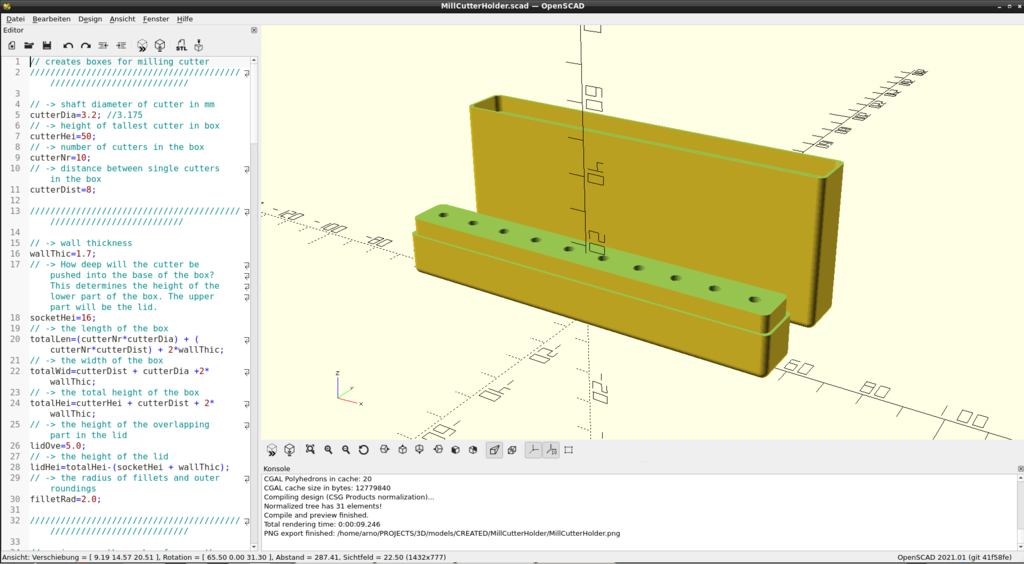Screen dimensions: 1024x564
Task: Send the design to 3D printer
Action: (199, 46)
